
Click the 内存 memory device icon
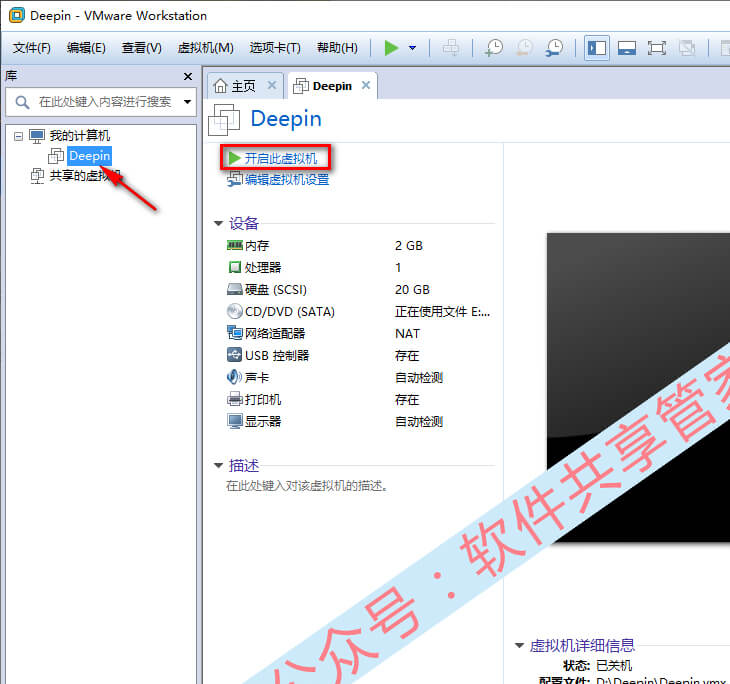(x=235, y=245)
